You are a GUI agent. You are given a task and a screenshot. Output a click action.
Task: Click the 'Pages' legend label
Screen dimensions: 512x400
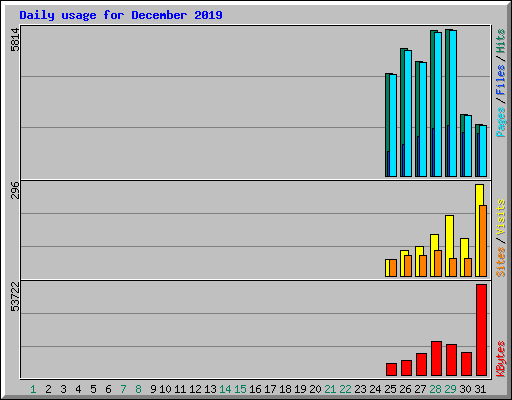(501, 122)
